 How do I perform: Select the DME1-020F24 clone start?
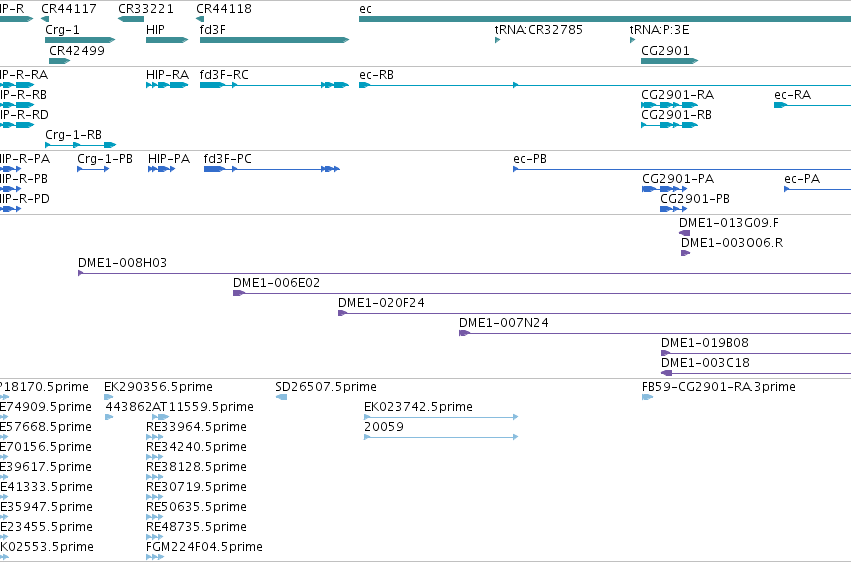pyautogui.click(x=342, y=314)
